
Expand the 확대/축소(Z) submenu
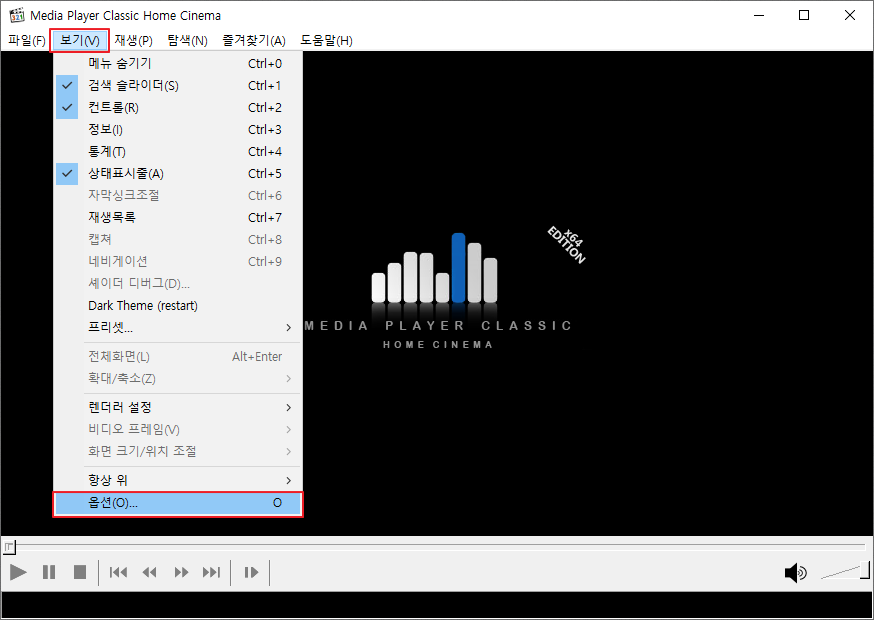pyautogui.click(x=178, y=379)
